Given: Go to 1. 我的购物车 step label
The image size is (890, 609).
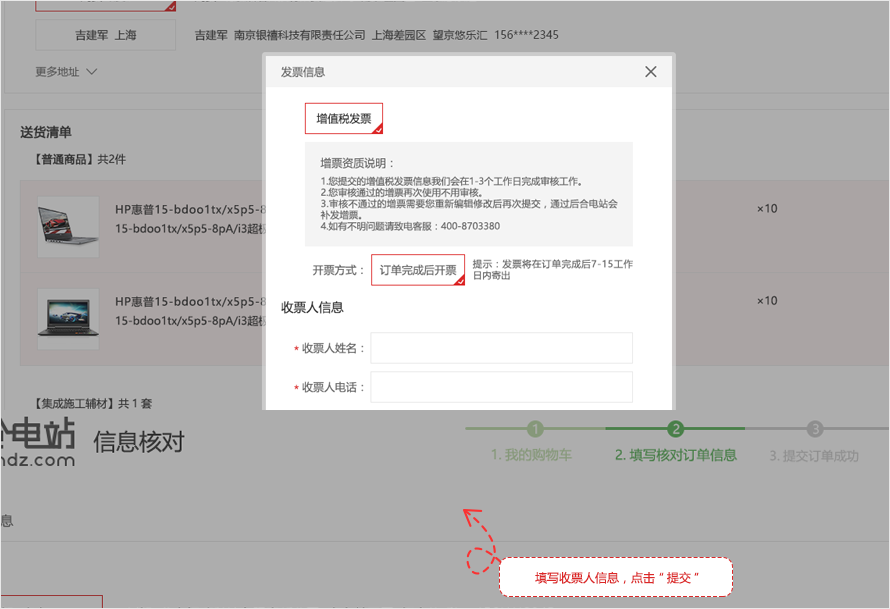Looking at the screenshot, I should point(531,455).
